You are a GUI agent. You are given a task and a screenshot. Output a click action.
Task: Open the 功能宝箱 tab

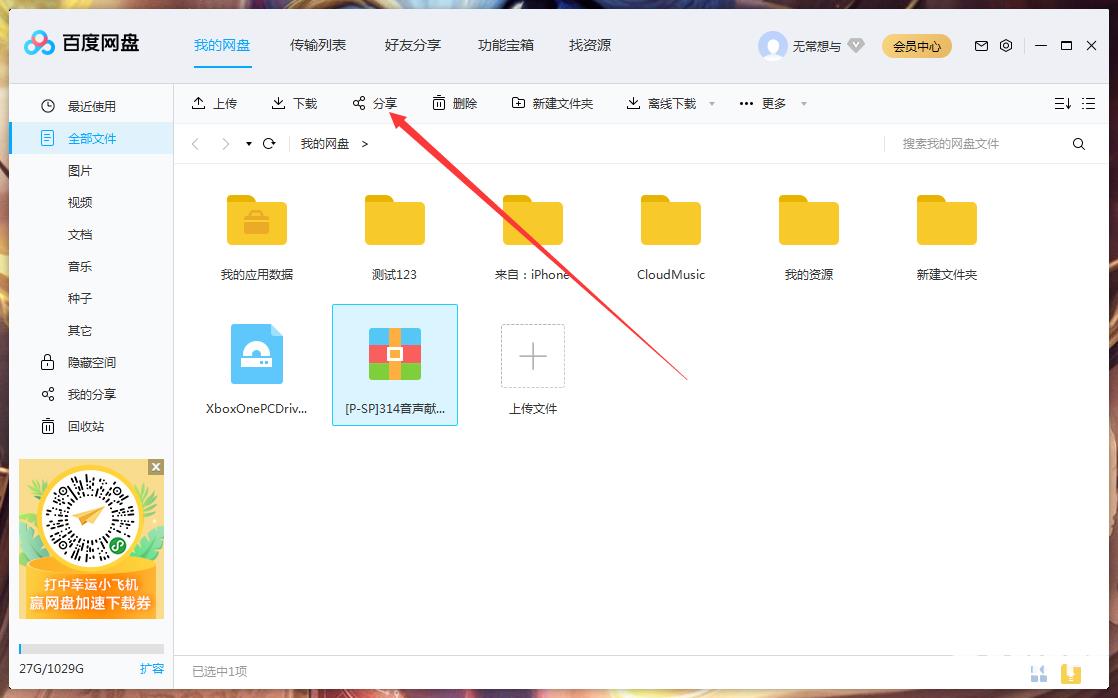click(x=506, y=46)
